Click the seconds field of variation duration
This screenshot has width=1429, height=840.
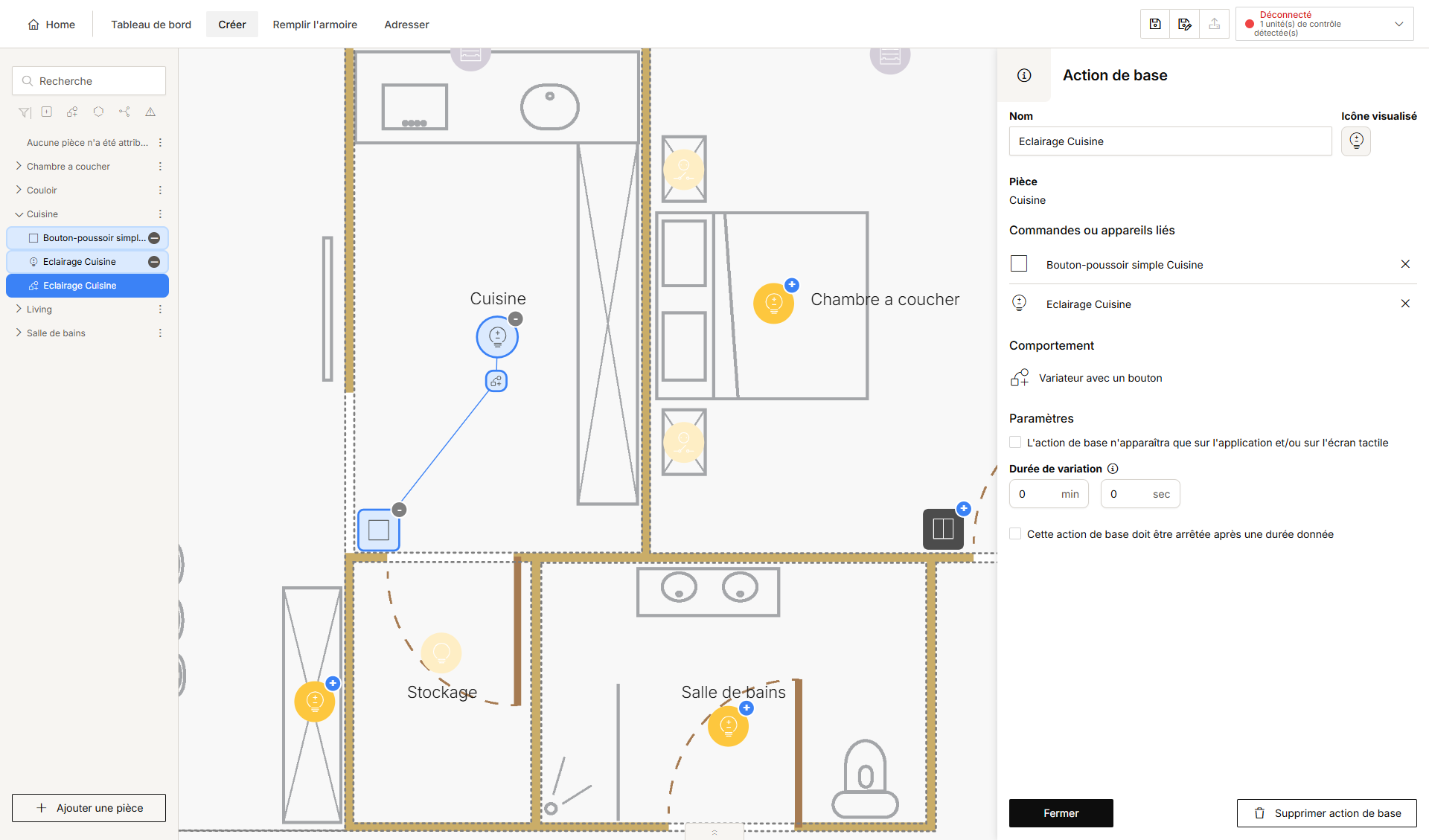[1140, 494]
